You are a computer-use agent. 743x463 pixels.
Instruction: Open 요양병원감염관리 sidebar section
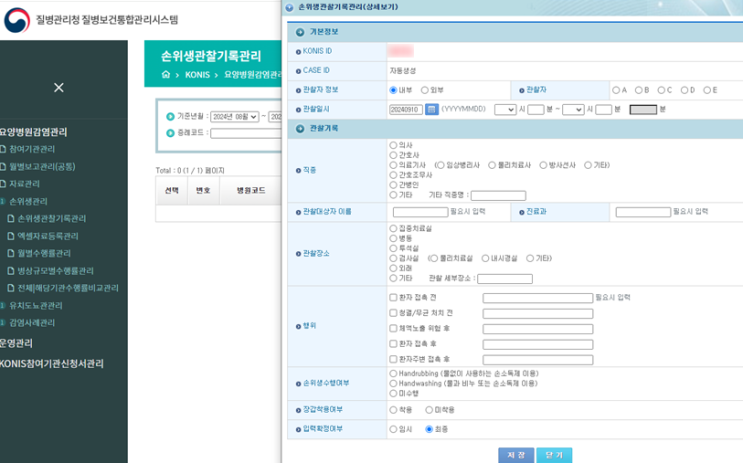pyautogui.click(x=33, y=132)
